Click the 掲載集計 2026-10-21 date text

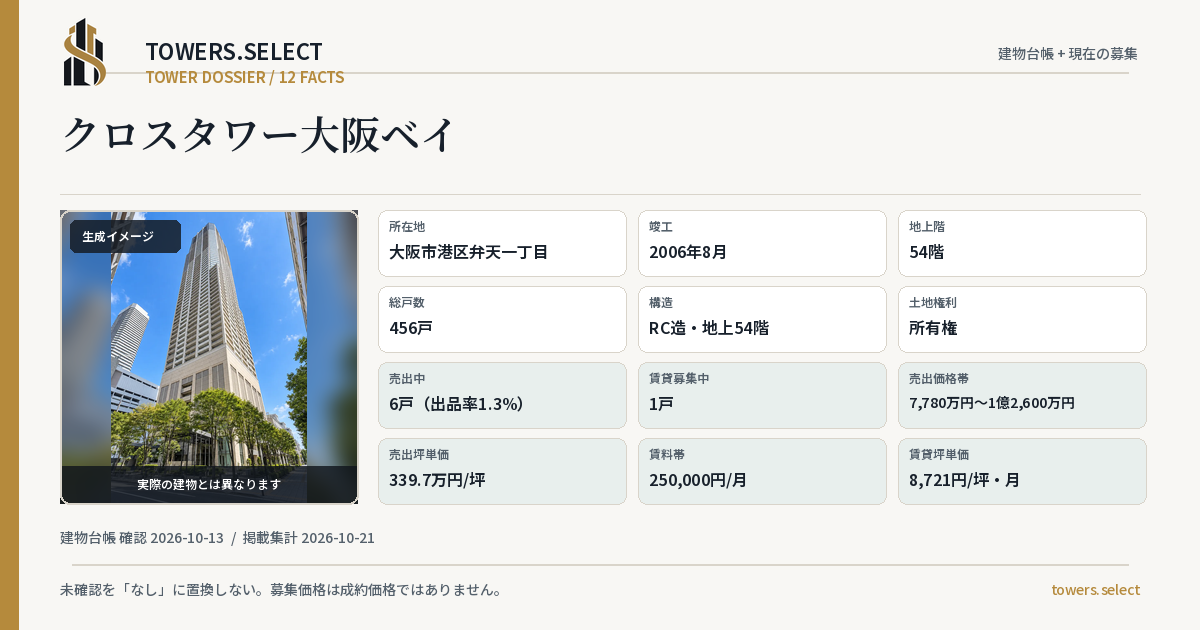pos(309,538)
